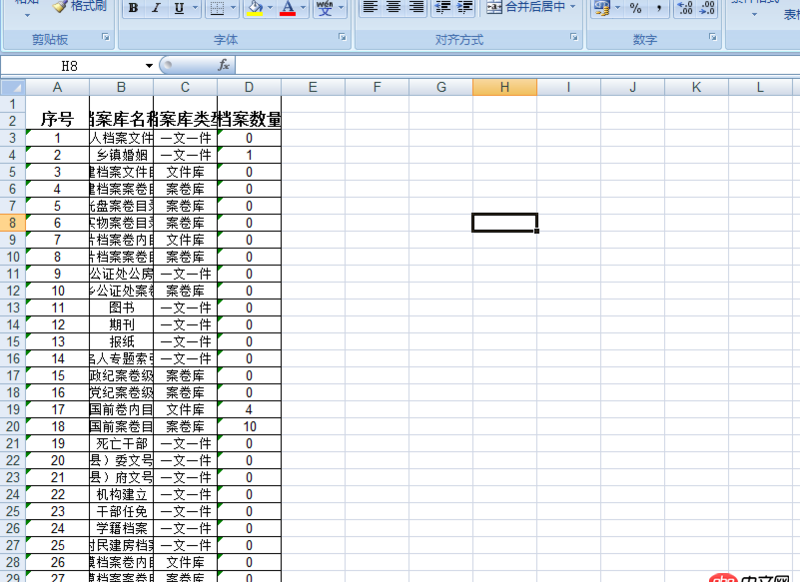Increase decimal places
Image resolution: width=800 pixels, height=582 pixels.
point(685,8)
